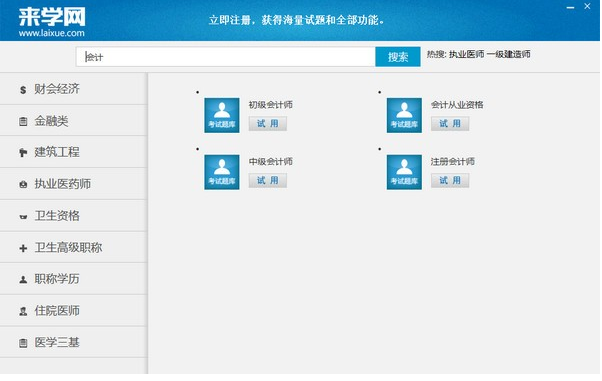The height and width of the screenshot is (381, 602).
Task: Switch to the 卫生资格 category
Action: point(73,216)
